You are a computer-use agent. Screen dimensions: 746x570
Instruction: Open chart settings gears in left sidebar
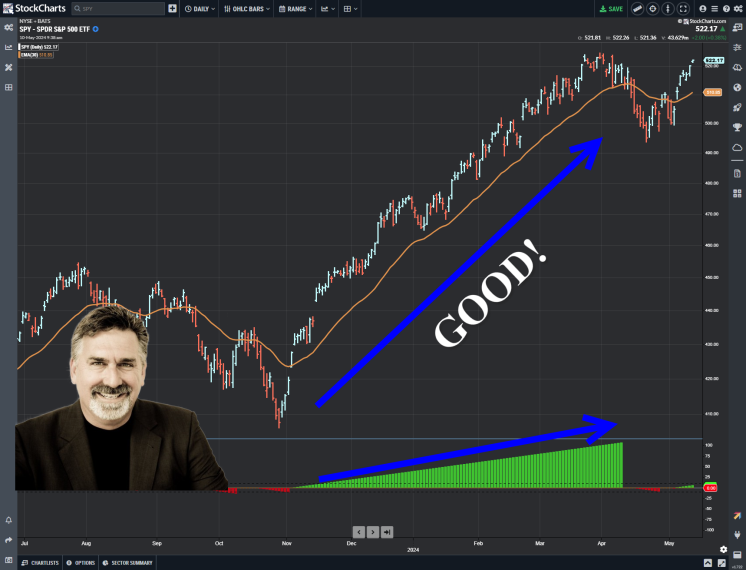pos(9,27)
